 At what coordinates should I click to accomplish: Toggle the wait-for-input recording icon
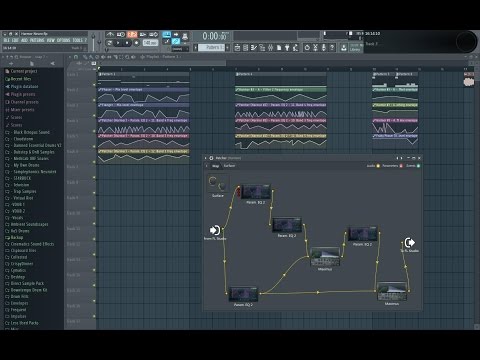(x=121, y=34)
